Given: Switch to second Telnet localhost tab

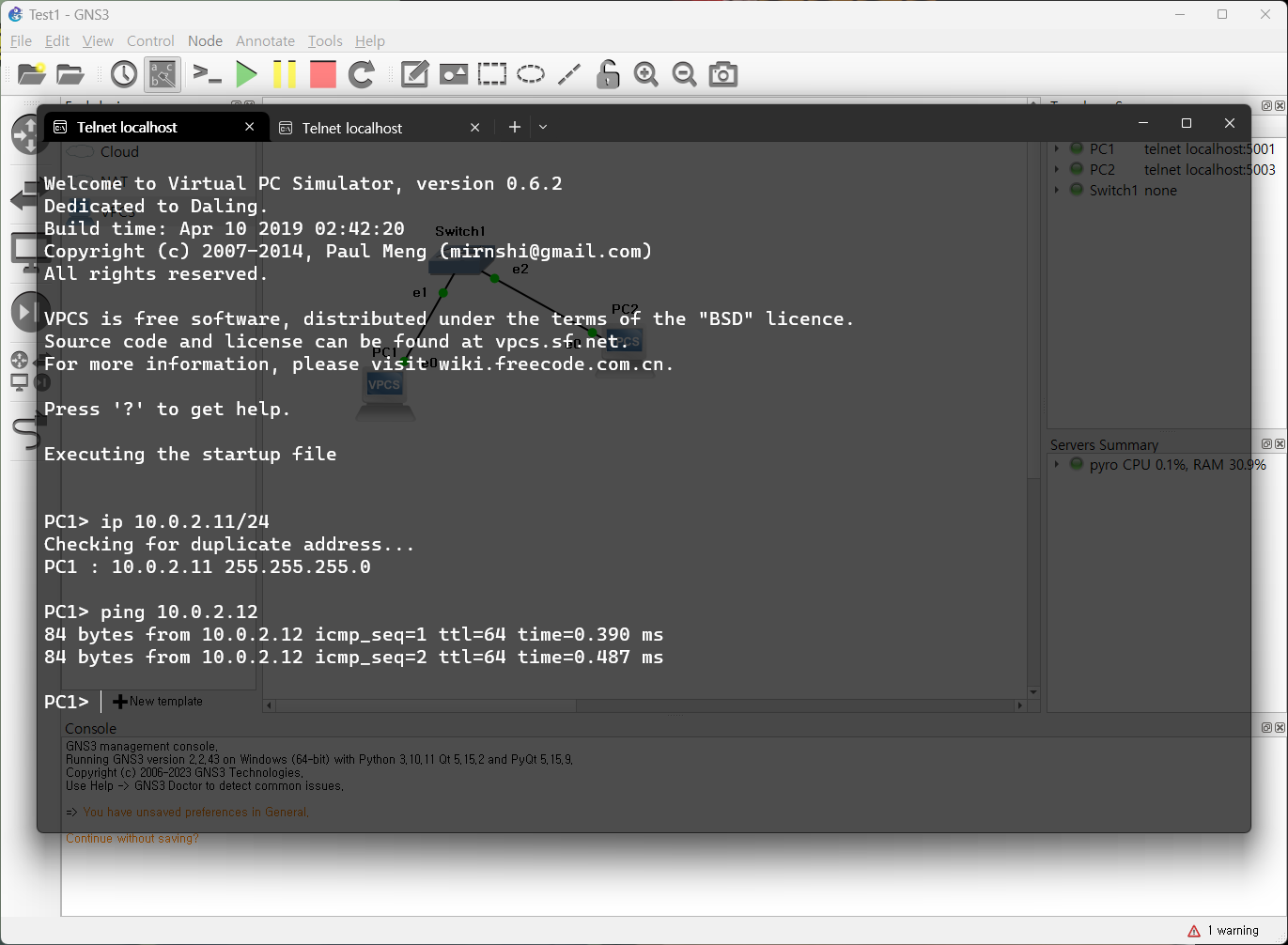Looking at the screenshot, I should (x=381, y=128).
